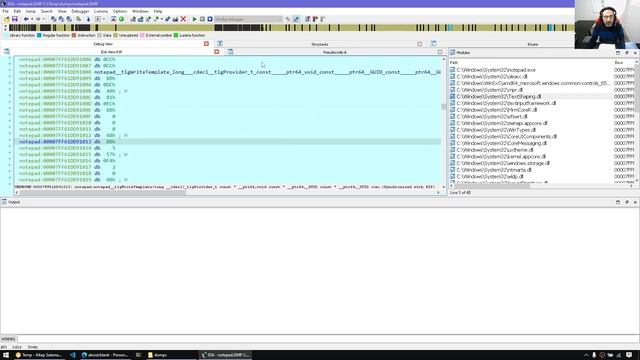Open the Jump menu
The height and width of the screenshot is (360, 640).
point(31,11)
